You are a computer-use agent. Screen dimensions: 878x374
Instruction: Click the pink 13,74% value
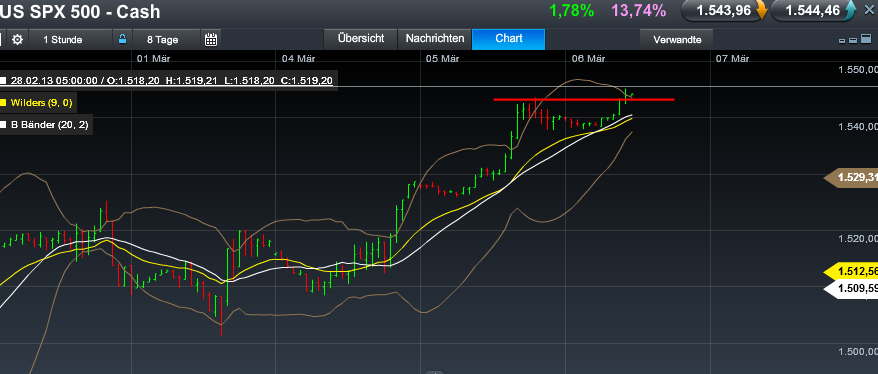(x=639, y=11)
